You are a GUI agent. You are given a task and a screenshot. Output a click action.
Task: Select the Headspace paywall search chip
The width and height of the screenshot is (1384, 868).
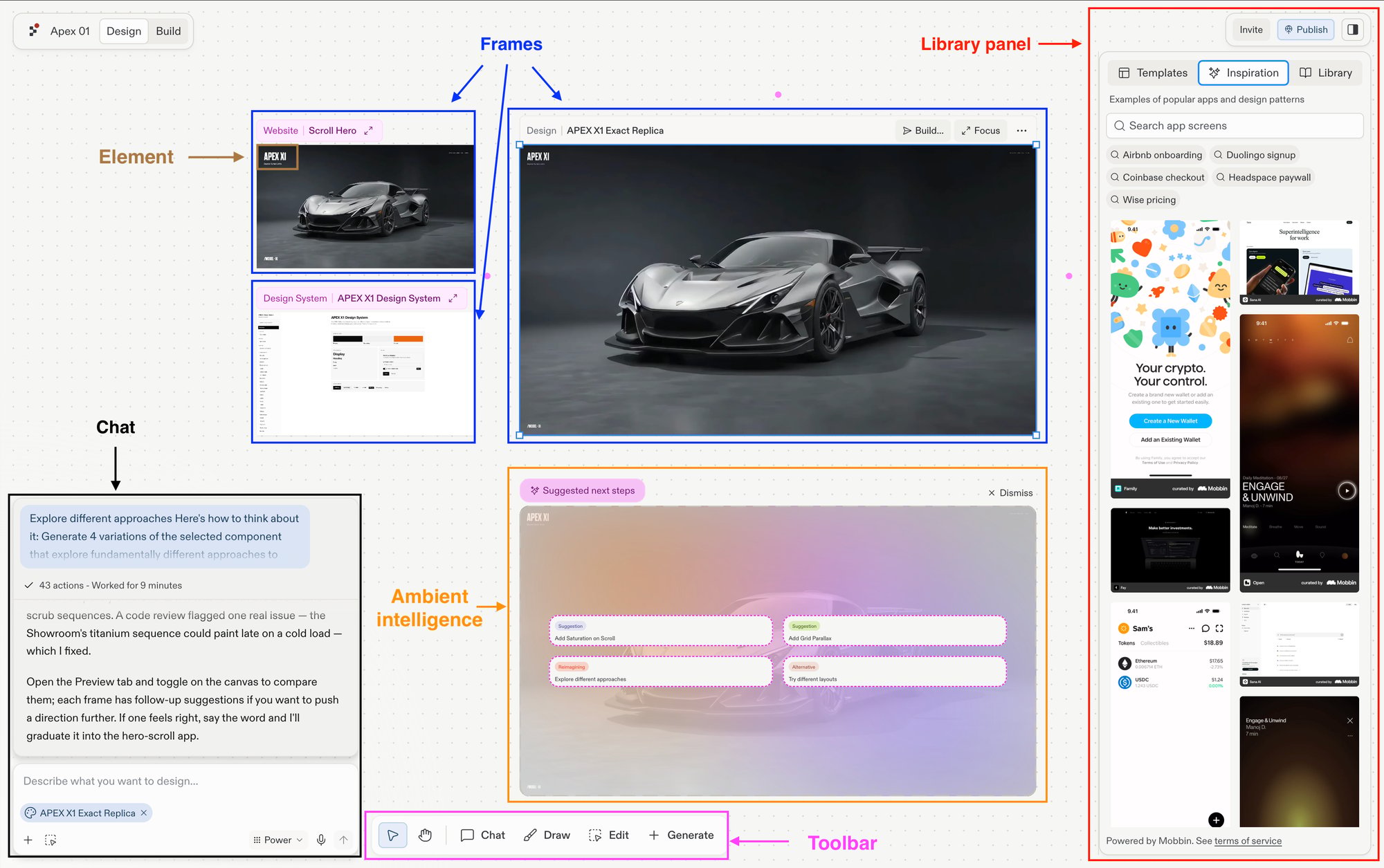click(1264, 177)
